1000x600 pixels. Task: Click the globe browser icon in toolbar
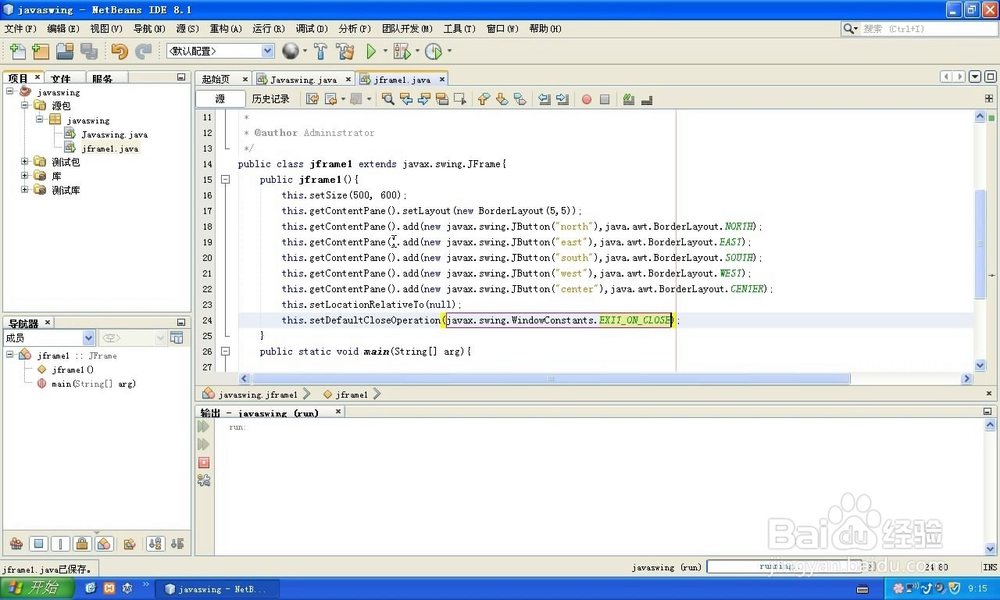pyautogui.click(x=290, y=51)
